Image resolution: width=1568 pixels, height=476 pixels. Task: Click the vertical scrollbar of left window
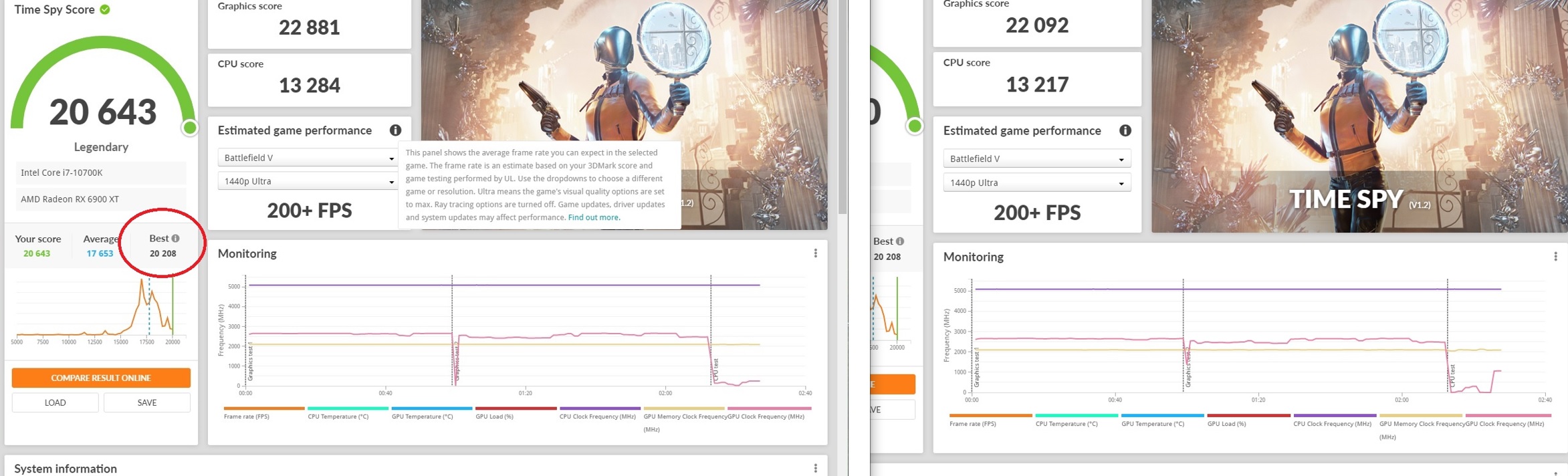pyautogui.click(x=843, y=107)
